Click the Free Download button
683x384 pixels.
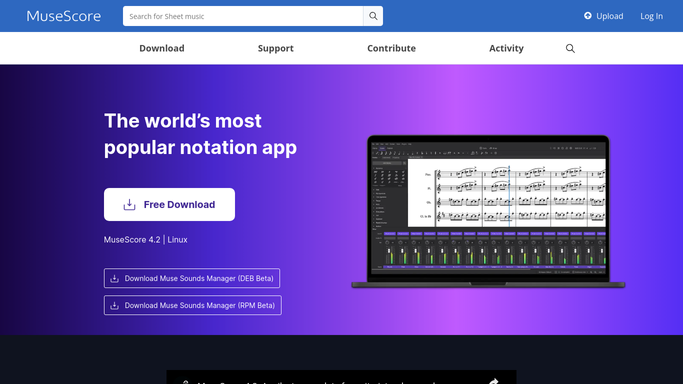(169, 205)
